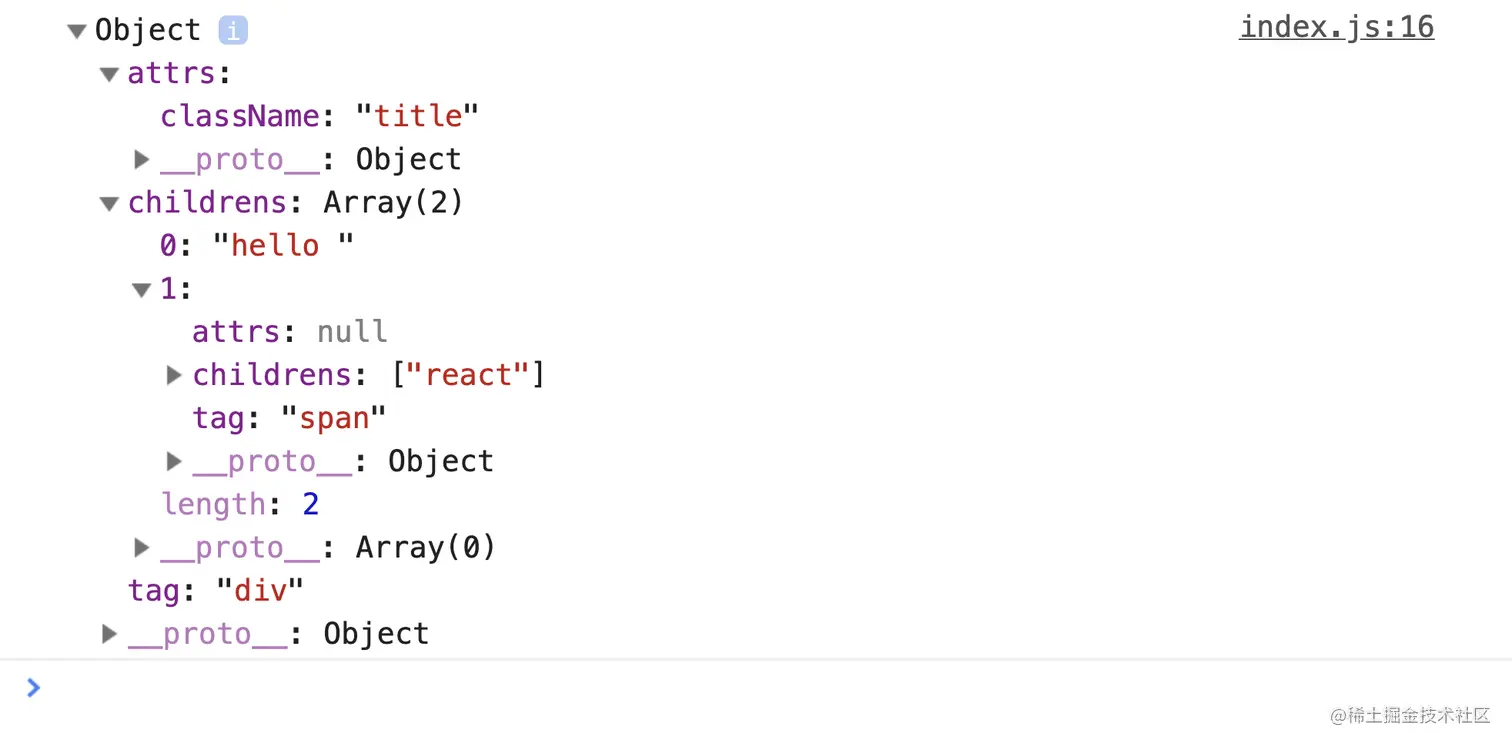The height and width of the screenshot is (747, 1512).
Task: Expand __proto__ under attrs
Action: tap(142, 159)
